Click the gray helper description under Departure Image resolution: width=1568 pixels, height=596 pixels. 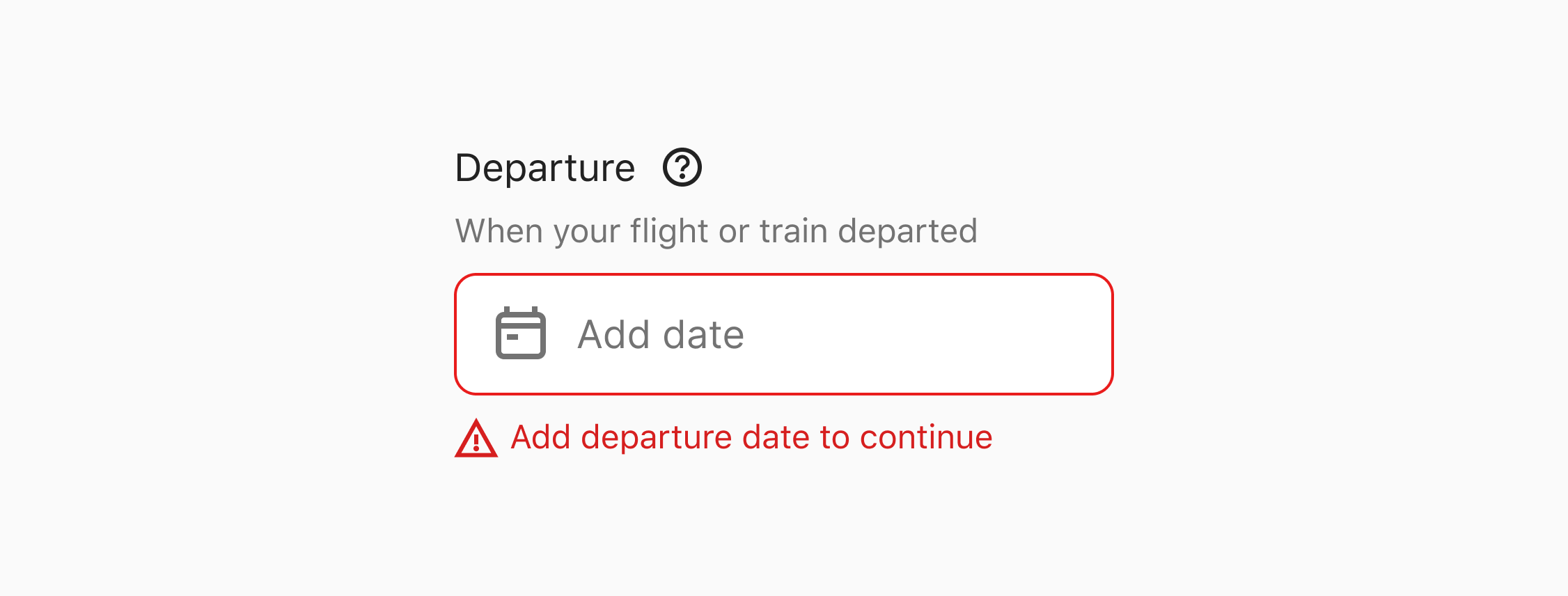pos(716,231)
